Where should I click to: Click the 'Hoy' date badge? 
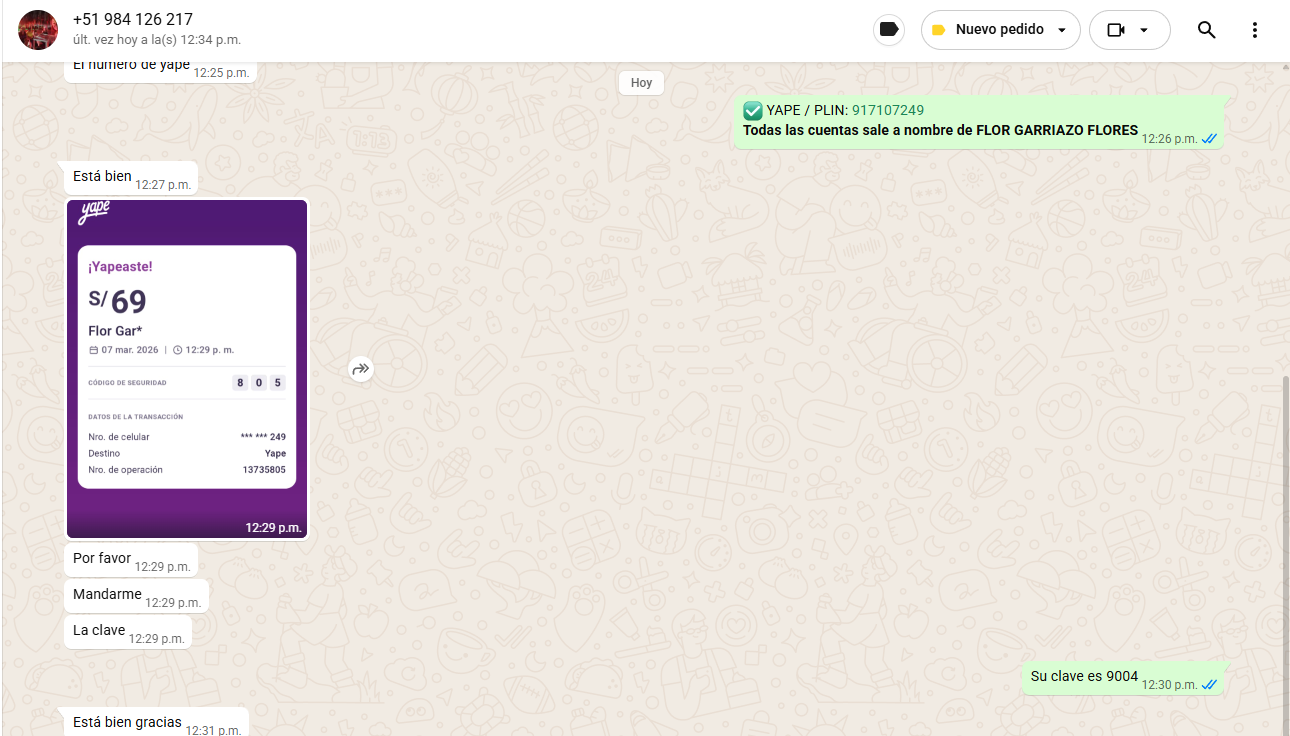tap(641, 83)
